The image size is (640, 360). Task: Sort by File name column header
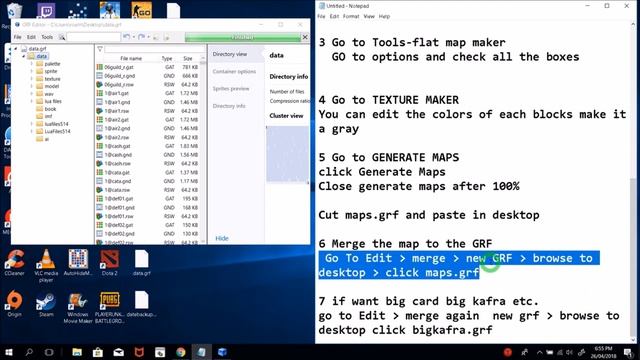tap(131, 58)
